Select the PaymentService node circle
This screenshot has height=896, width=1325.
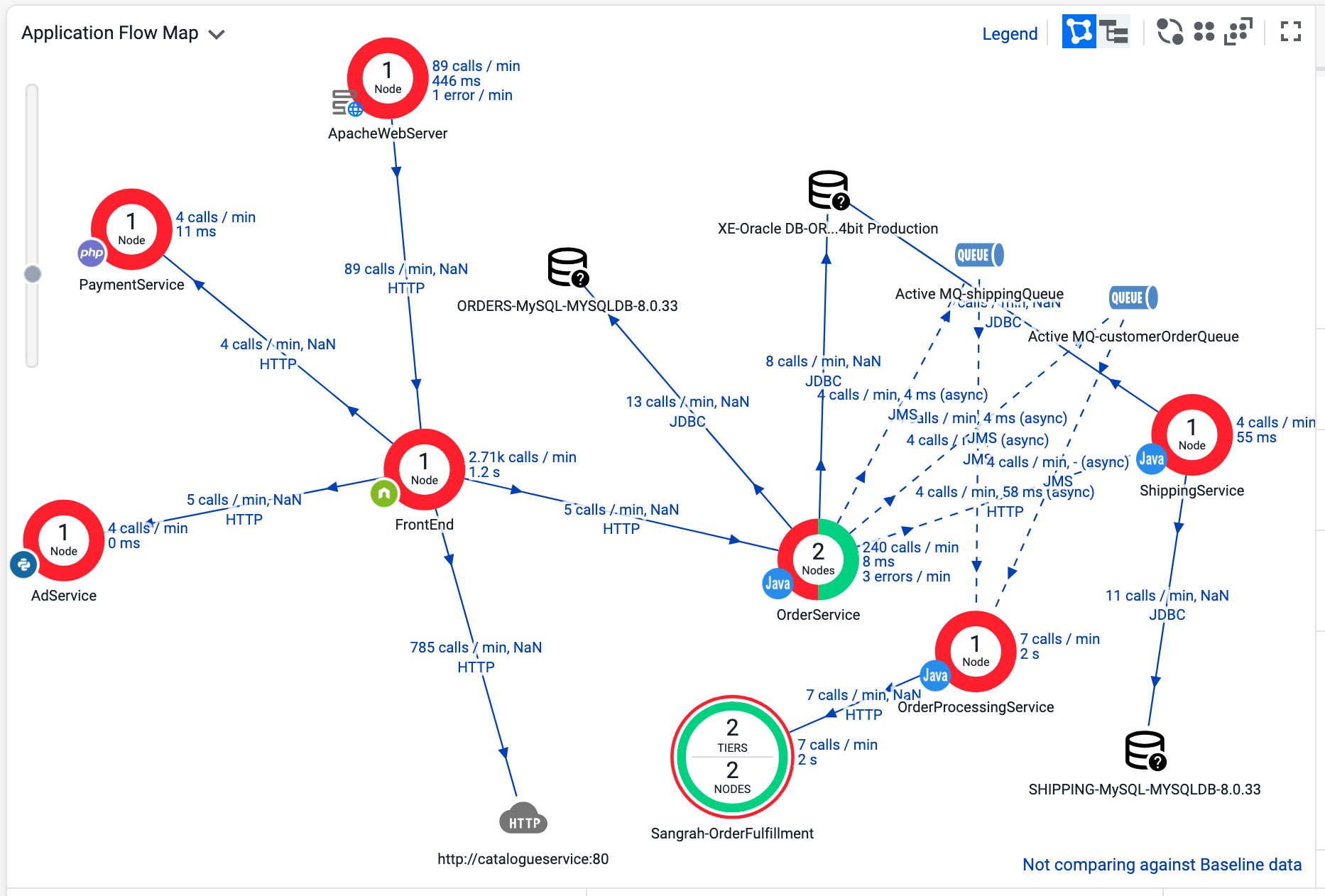click(131, 229)
